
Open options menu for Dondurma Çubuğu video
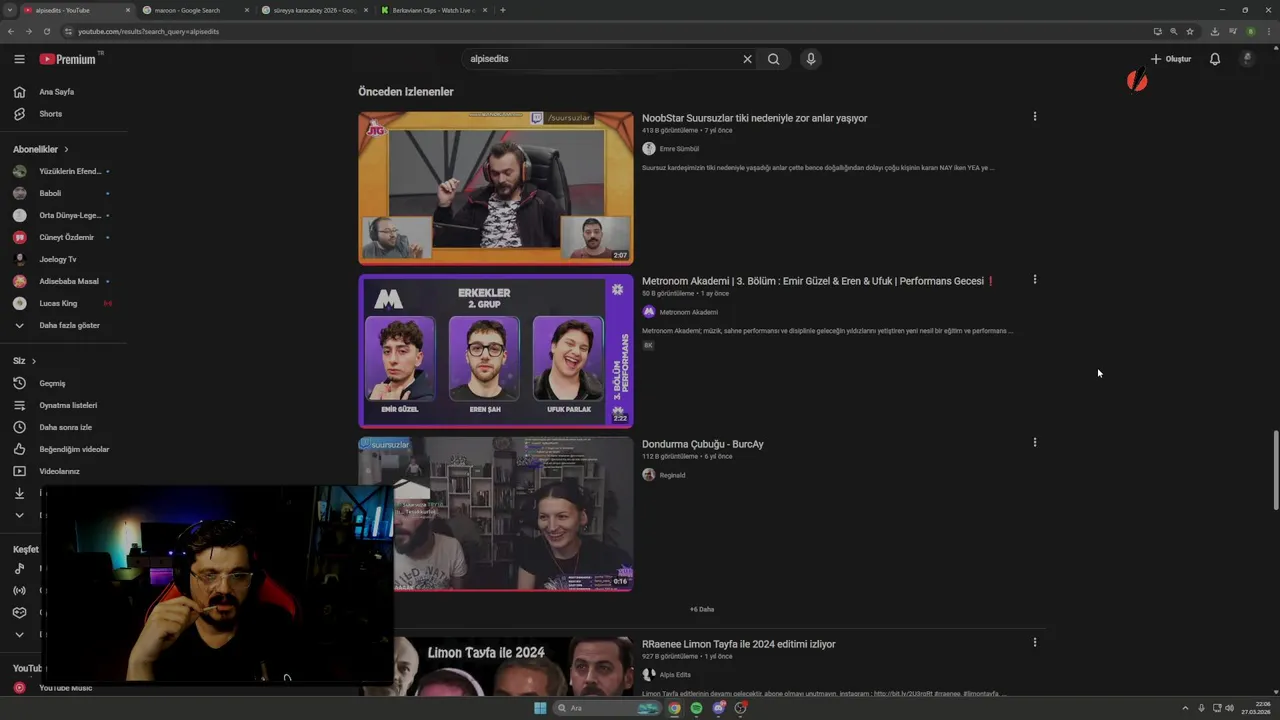1035,442
